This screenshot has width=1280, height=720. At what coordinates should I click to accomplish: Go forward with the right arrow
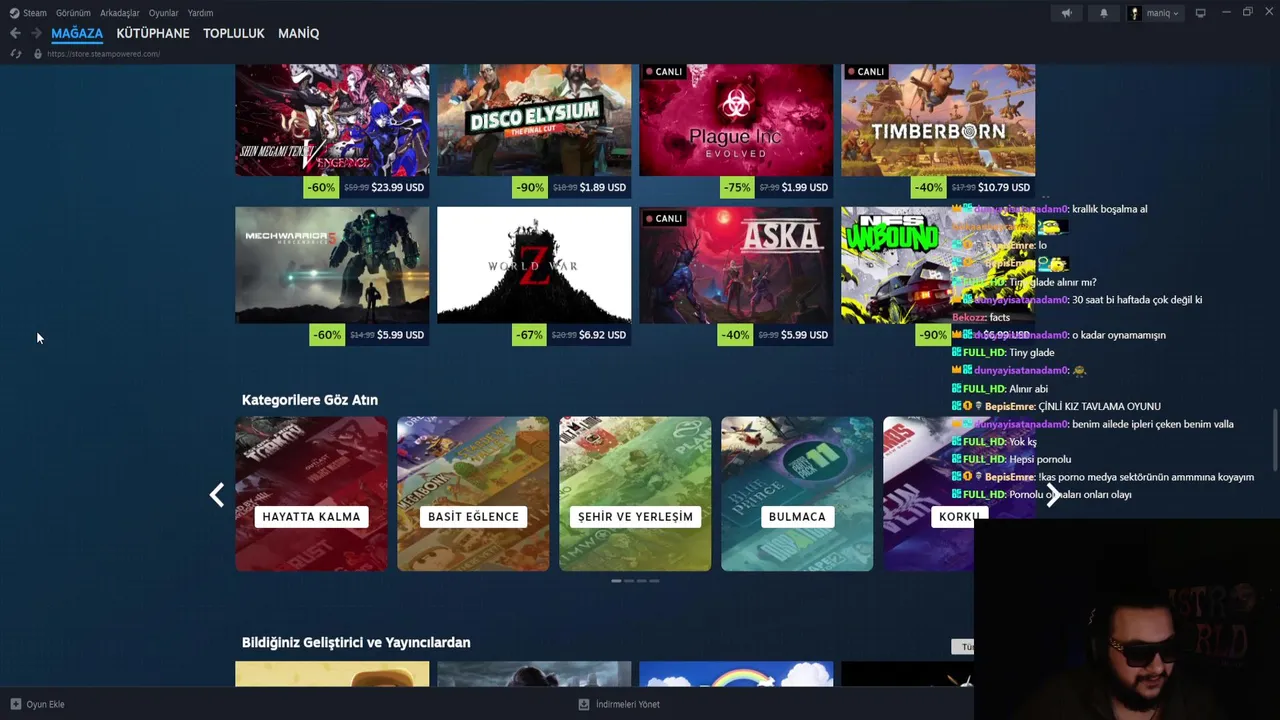(36, 33)
